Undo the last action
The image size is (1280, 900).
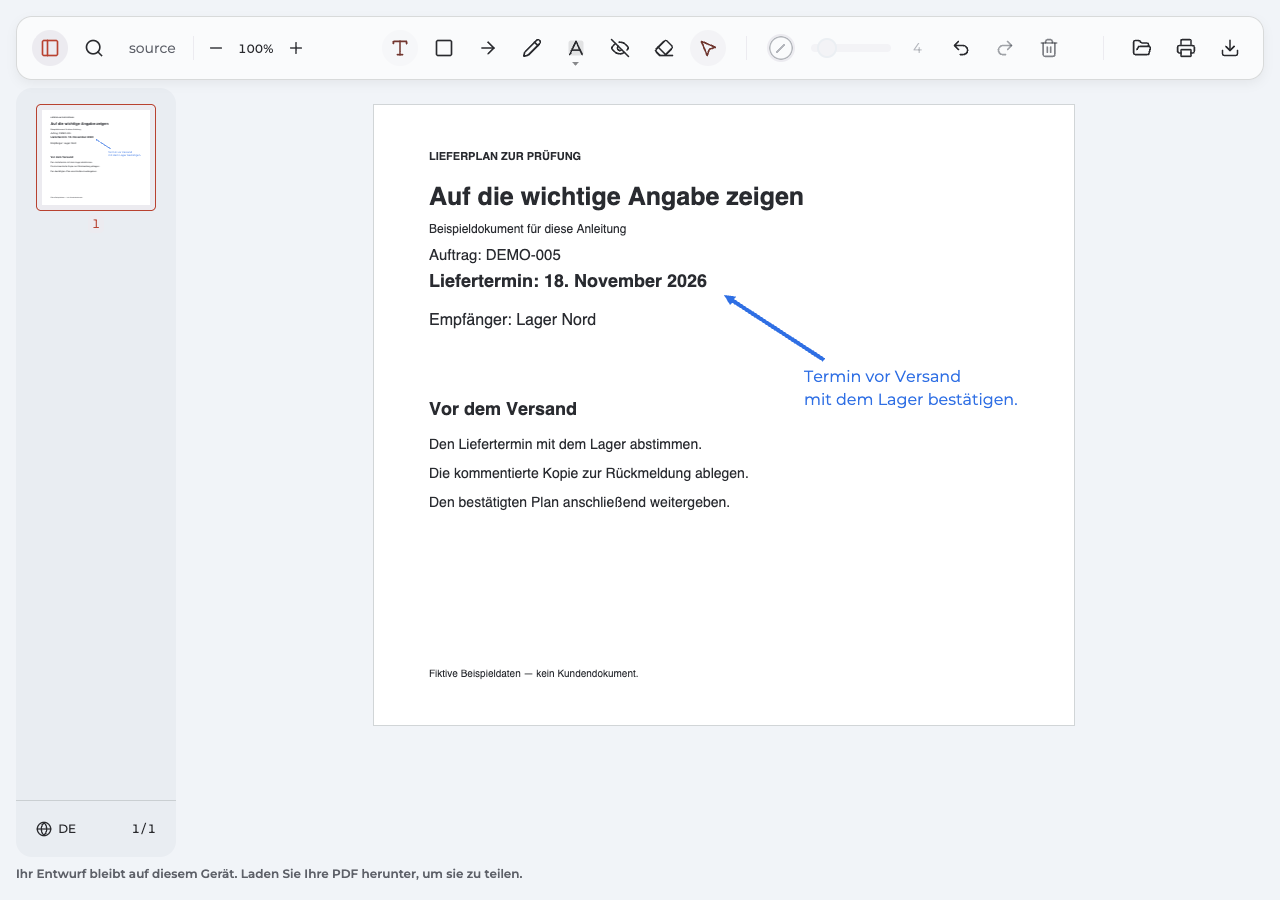pos(961,48)
